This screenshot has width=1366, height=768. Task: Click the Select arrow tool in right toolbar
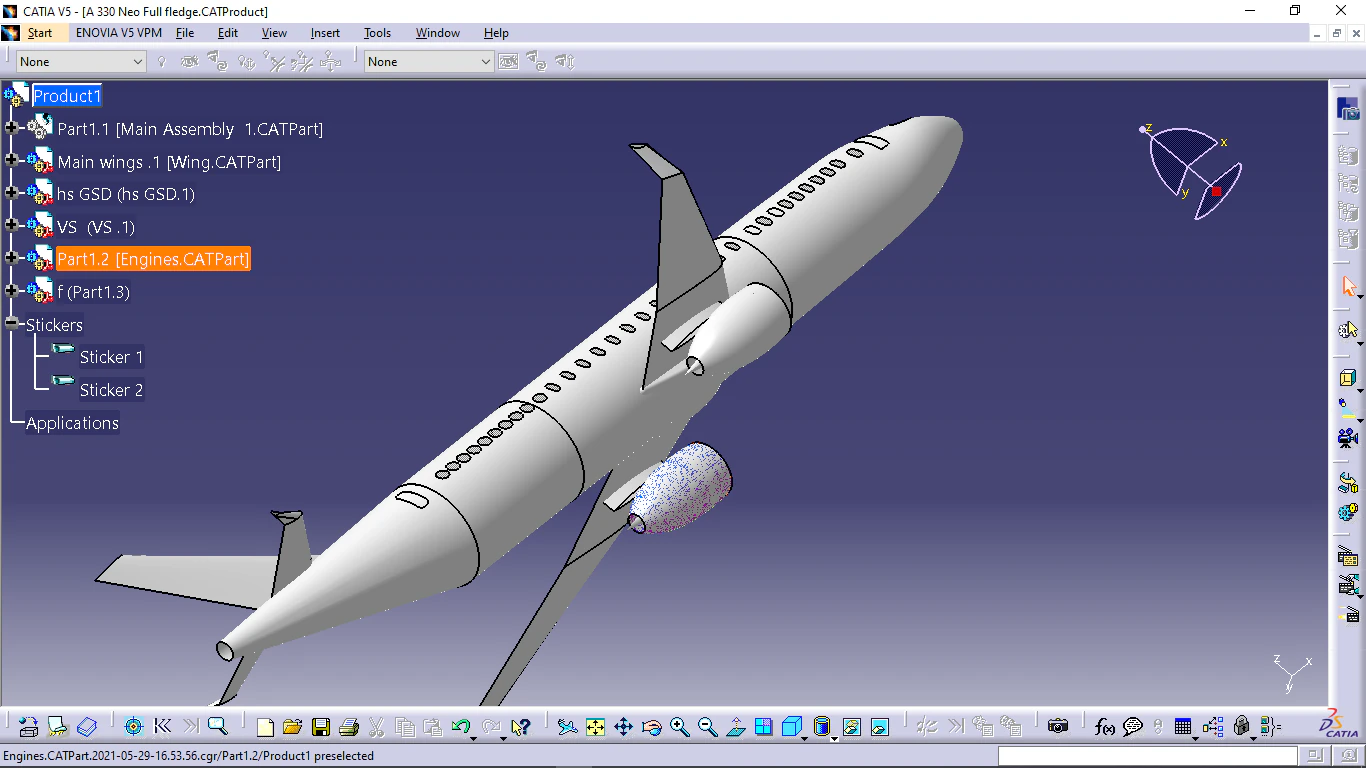coord(1348,287)
